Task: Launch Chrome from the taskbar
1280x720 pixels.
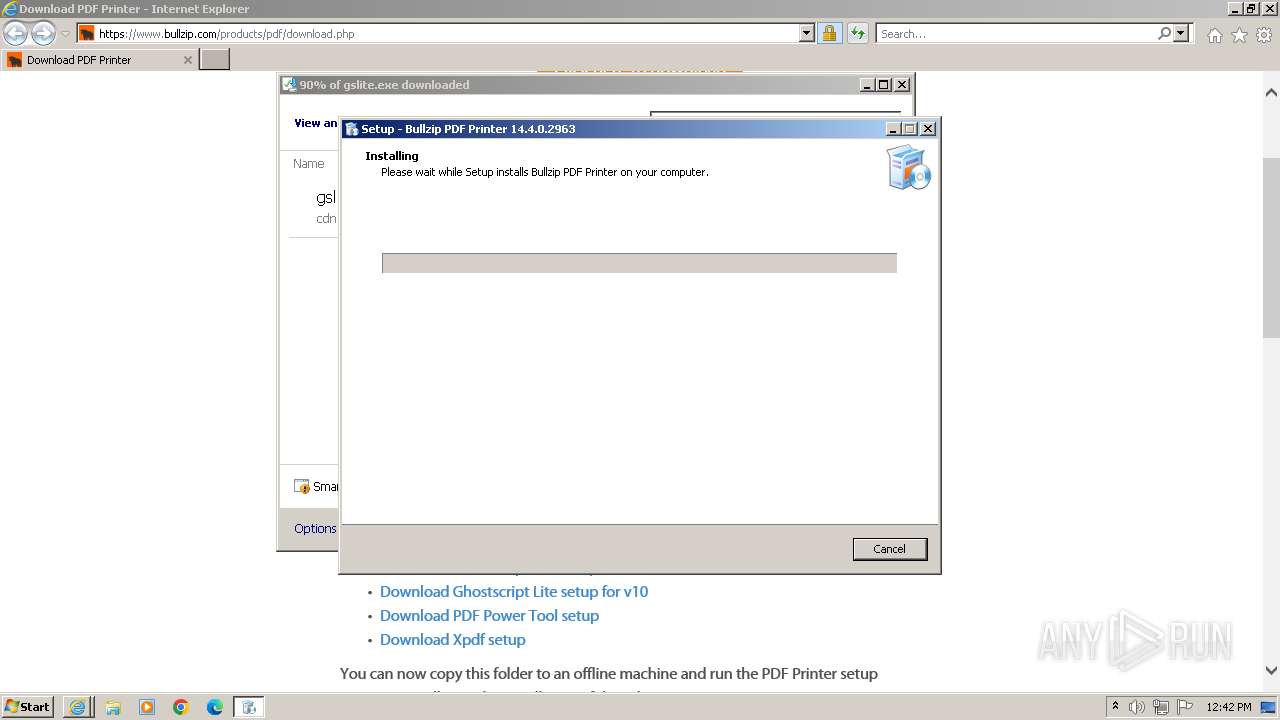Action: (x=181, y=707)
